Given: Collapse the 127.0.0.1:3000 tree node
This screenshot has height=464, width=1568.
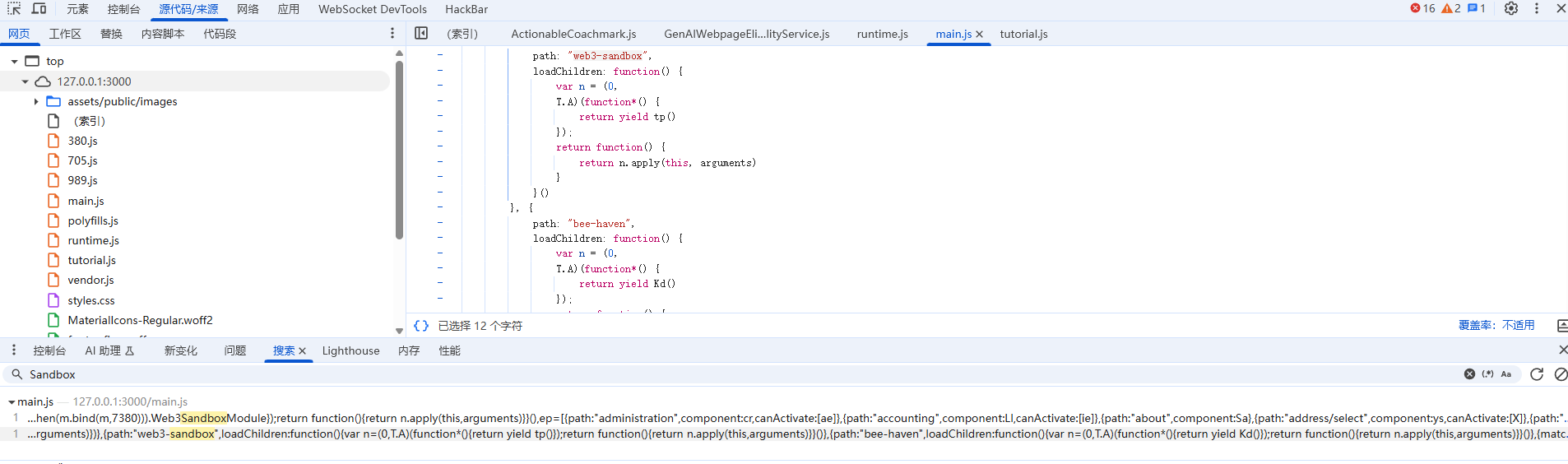Looking at the screenshot, I should 25,81.
